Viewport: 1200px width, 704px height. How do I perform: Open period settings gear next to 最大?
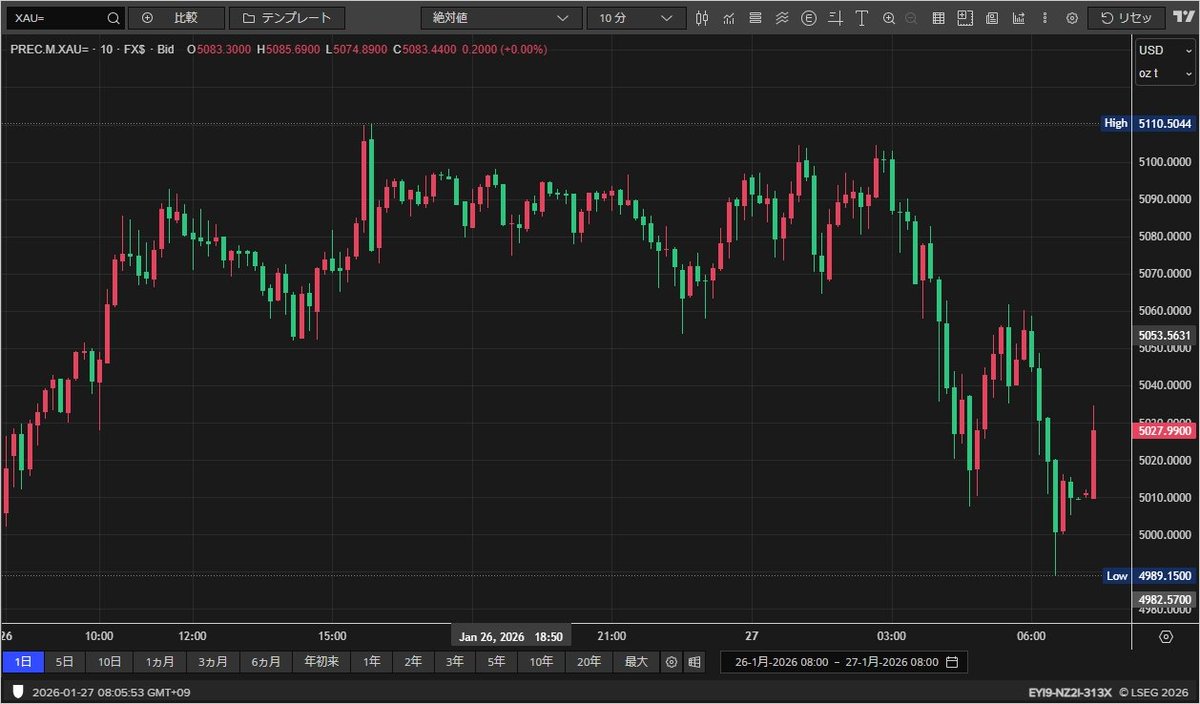coord(671,662)
